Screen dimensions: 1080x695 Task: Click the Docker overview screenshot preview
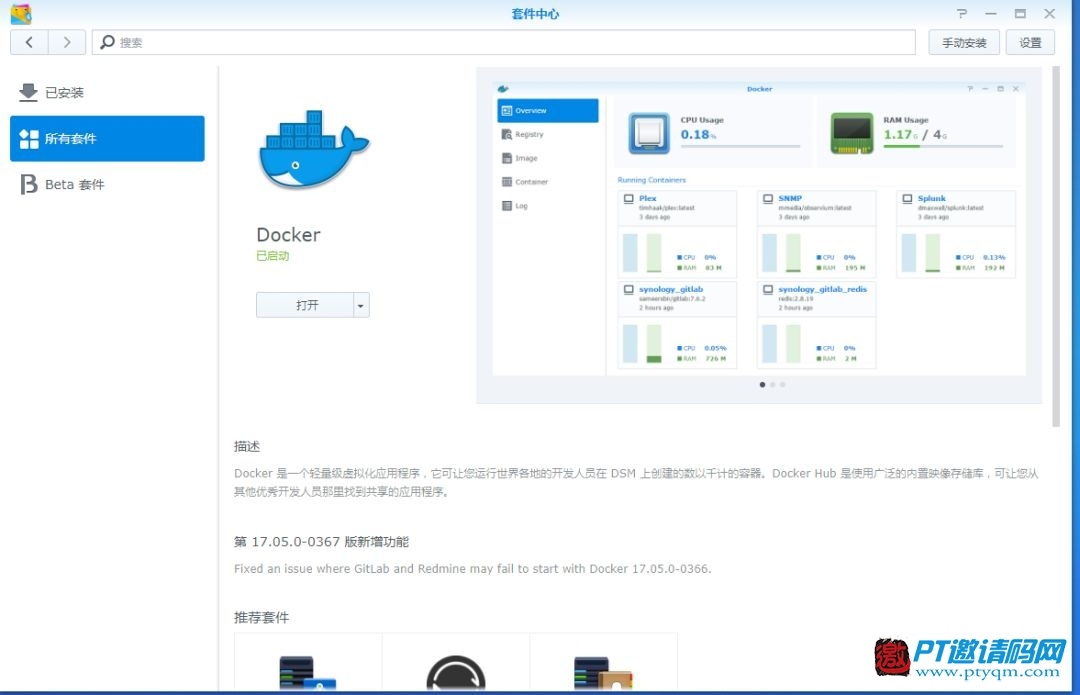[759, 229]
